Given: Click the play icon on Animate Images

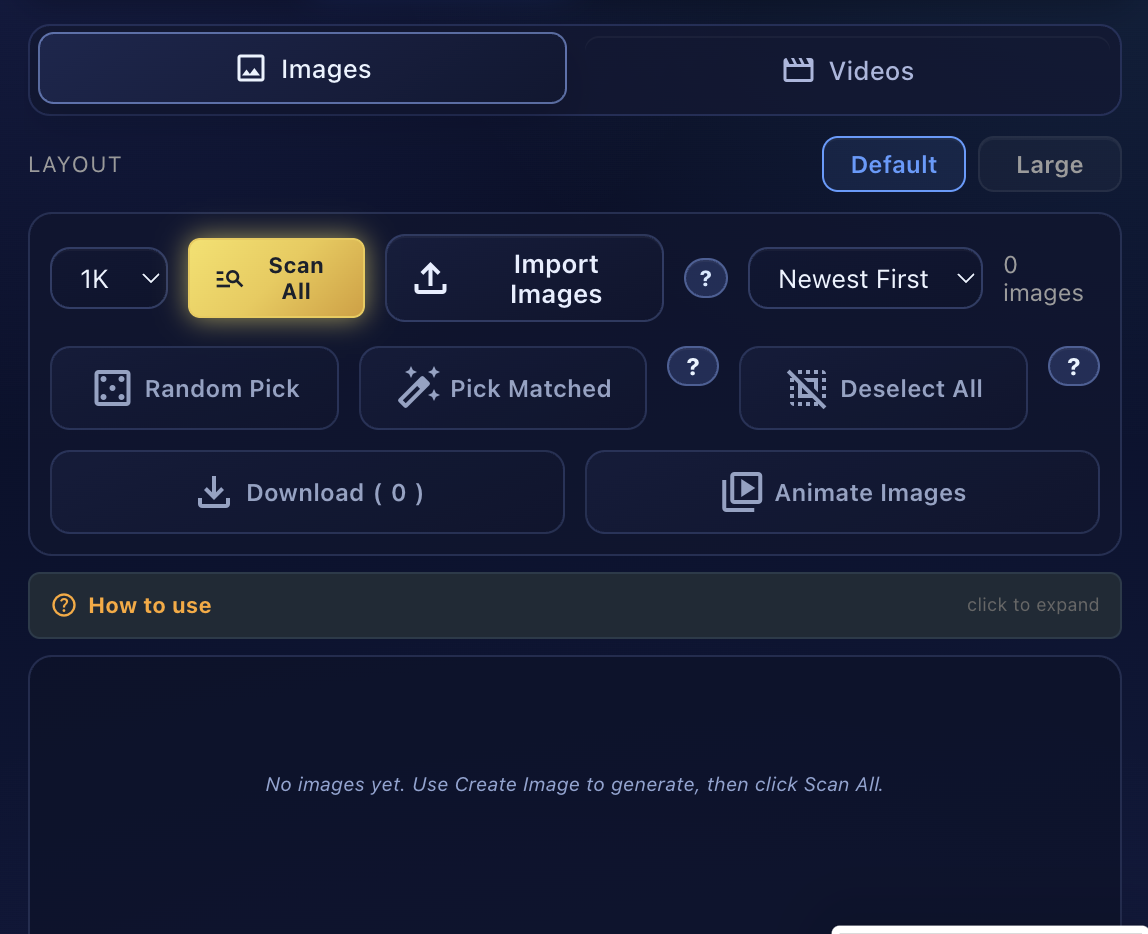Looking at the screenshot, I should tap(741, 492).
